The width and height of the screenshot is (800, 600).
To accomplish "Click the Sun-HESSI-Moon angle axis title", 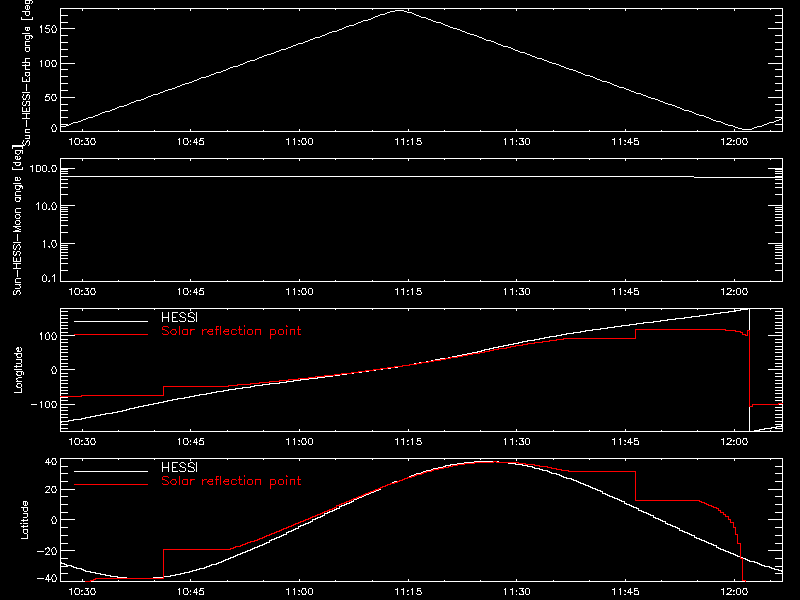I will pos(17,220).
